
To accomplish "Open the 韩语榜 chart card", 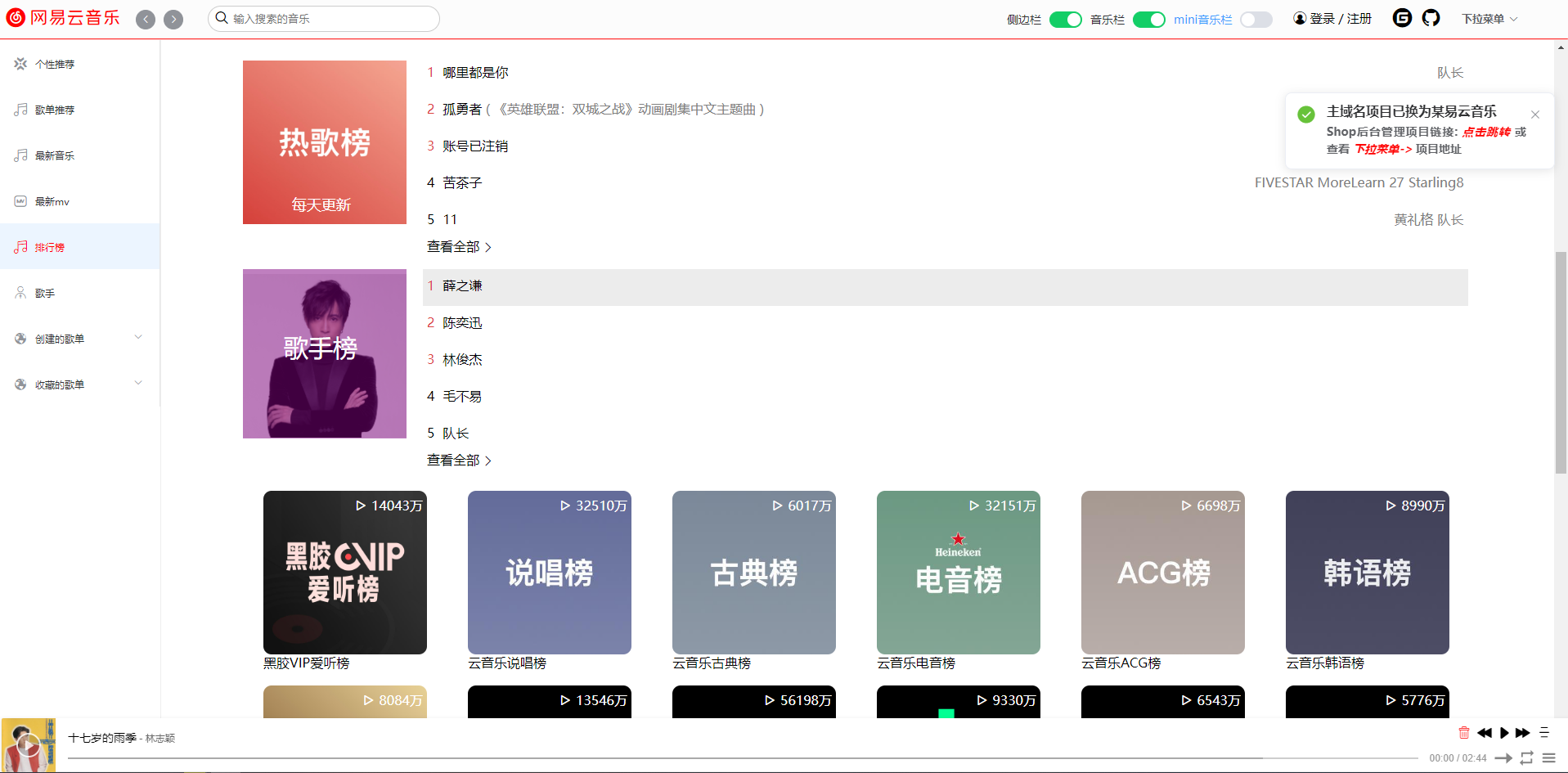I will point(1368,573).
